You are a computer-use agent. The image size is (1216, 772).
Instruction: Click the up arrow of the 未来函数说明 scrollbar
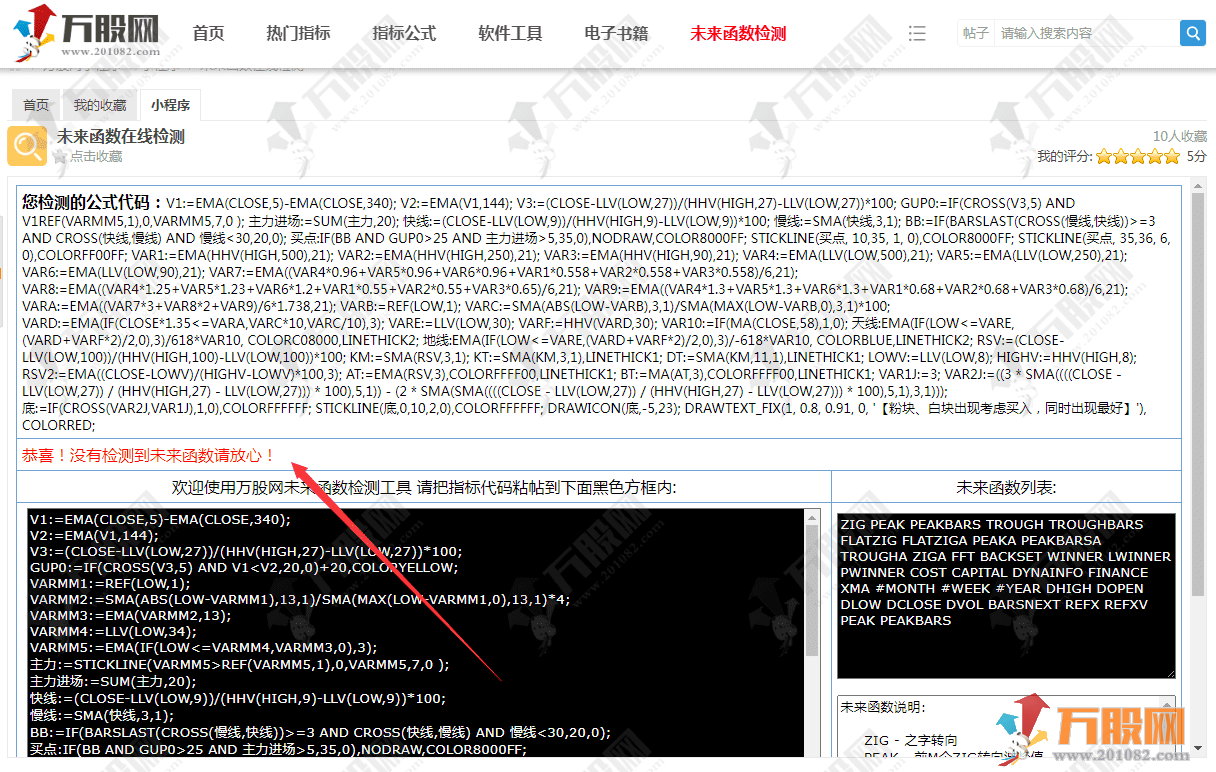[x=1167, y=704]
